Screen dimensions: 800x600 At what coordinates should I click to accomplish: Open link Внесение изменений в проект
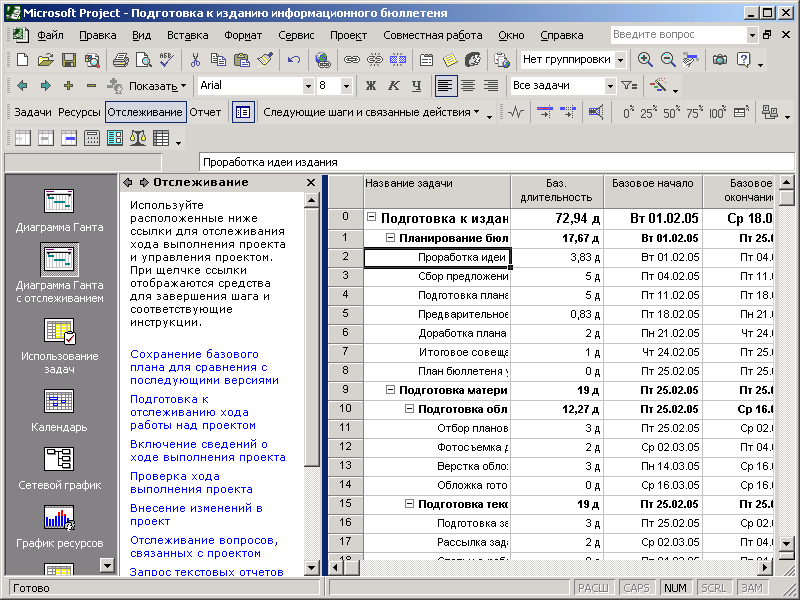click(x=196, y=514)
